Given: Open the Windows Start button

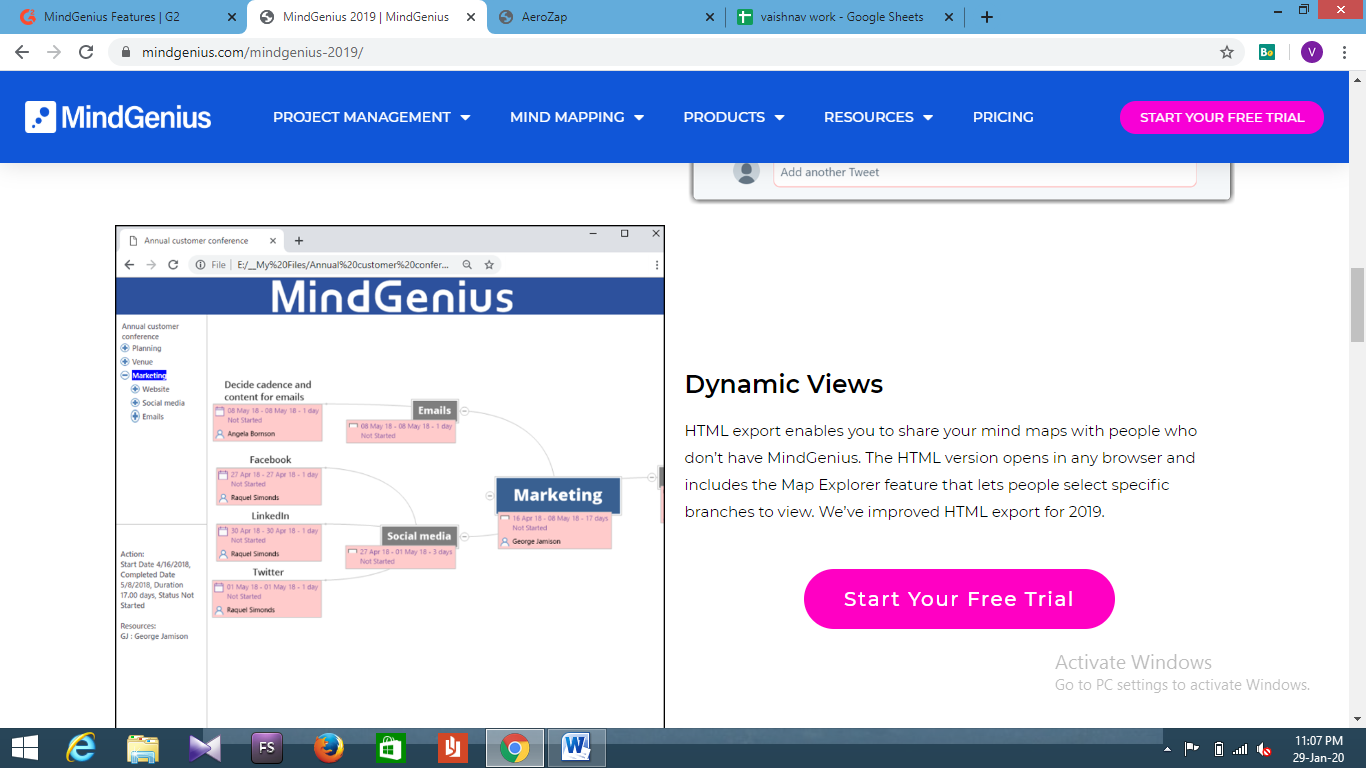Looking at the screenshot, I should pyautogui.click(x=24, y=747).
